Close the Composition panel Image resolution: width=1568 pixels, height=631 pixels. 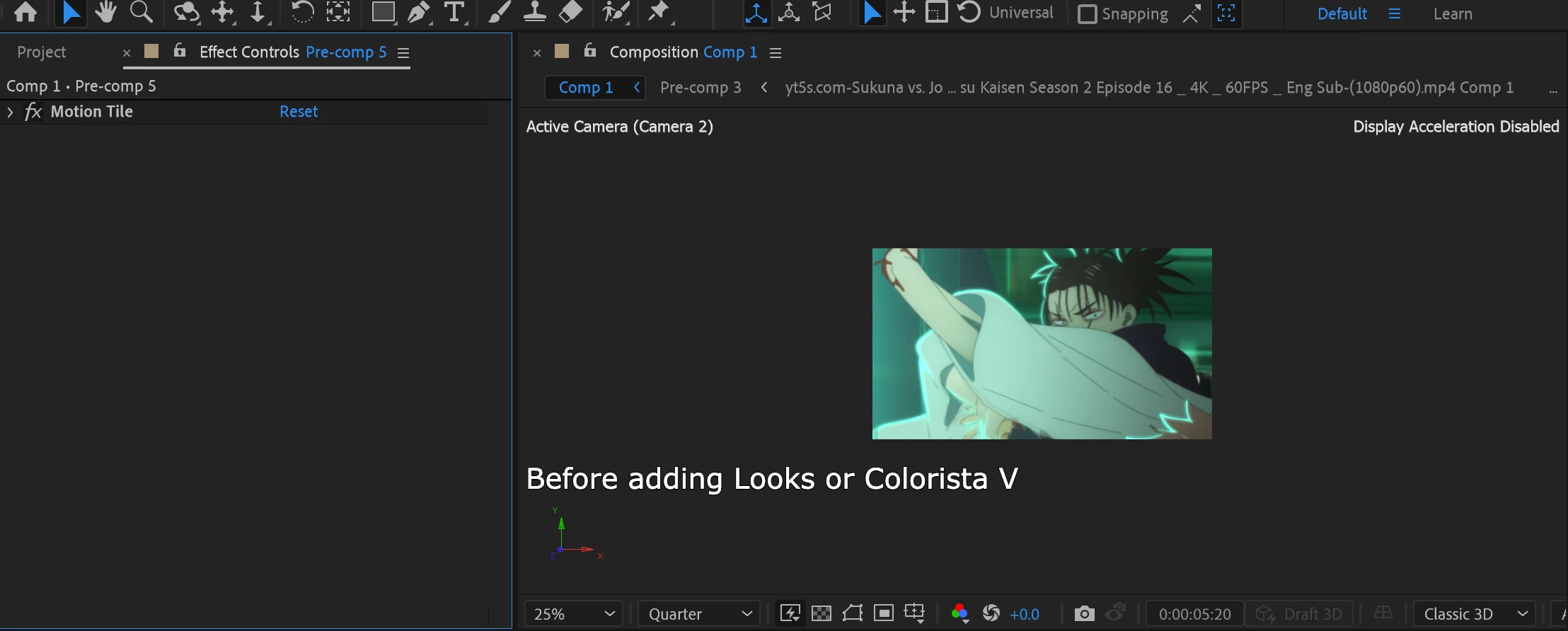(537, 53)
